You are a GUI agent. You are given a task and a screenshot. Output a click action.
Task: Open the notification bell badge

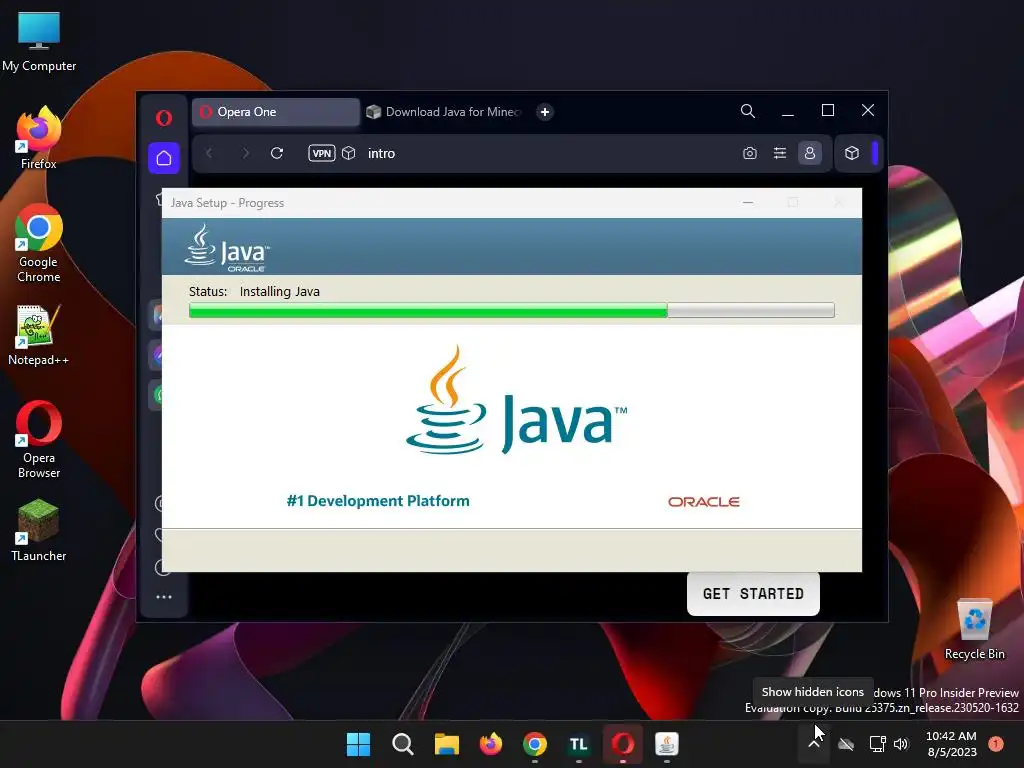point(996,744)
